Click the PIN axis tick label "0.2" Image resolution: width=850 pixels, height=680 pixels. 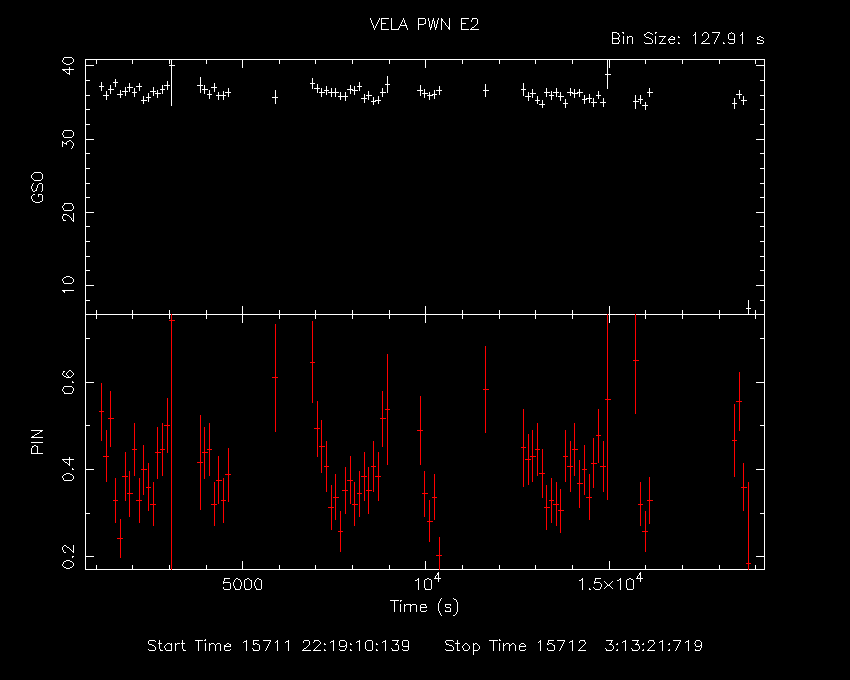point(68,557)
